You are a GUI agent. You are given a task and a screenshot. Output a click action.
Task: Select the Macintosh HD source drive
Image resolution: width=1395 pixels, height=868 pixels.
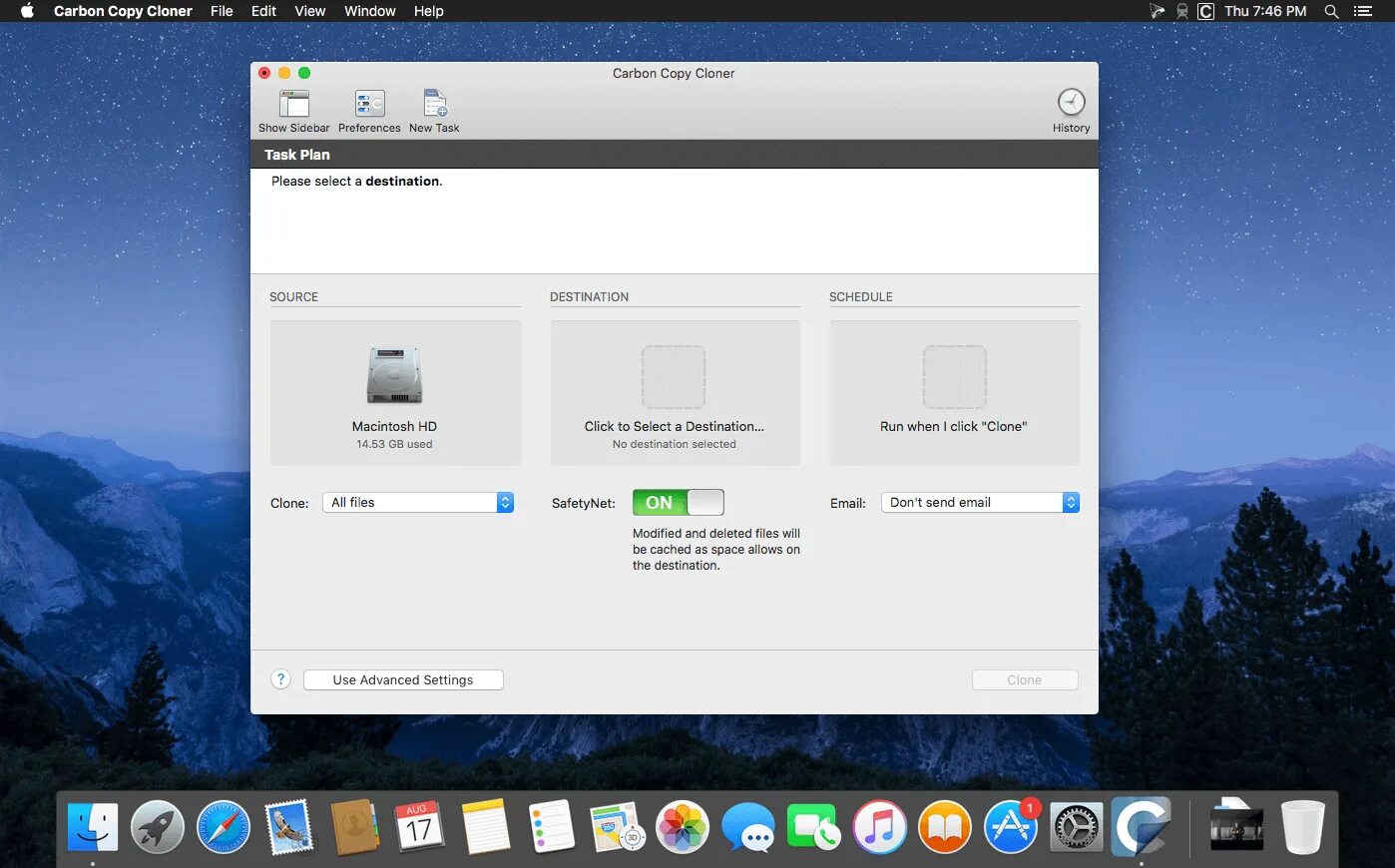(x=395, y=393)
